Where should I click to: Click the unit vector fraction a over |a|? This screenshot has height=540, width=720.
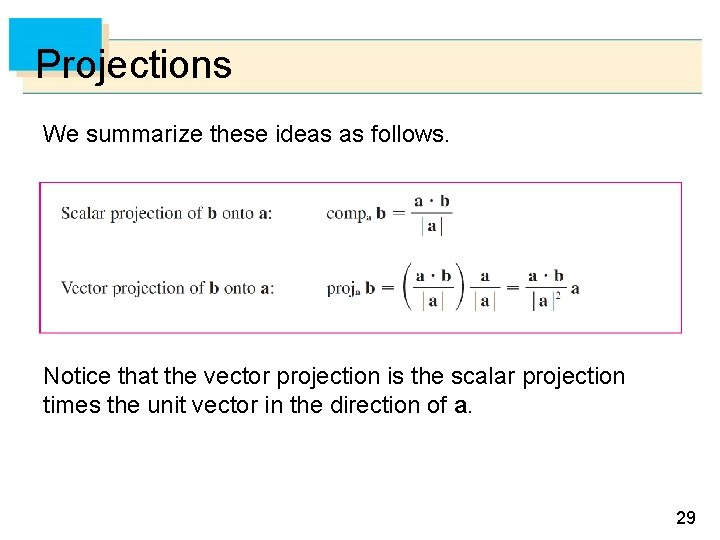point(485,287)
